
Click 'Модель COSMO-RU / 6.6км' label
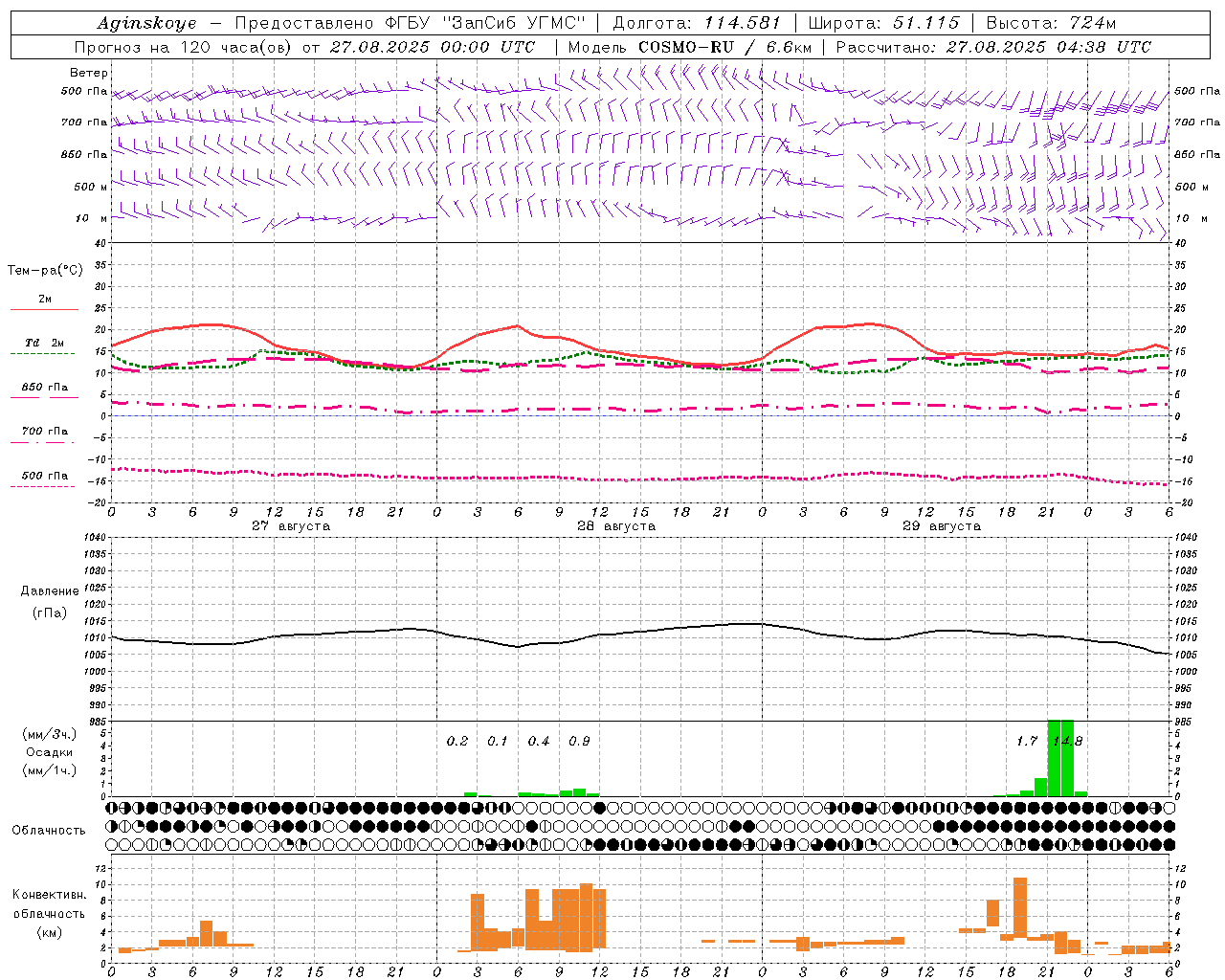click(x=690, y=47)
